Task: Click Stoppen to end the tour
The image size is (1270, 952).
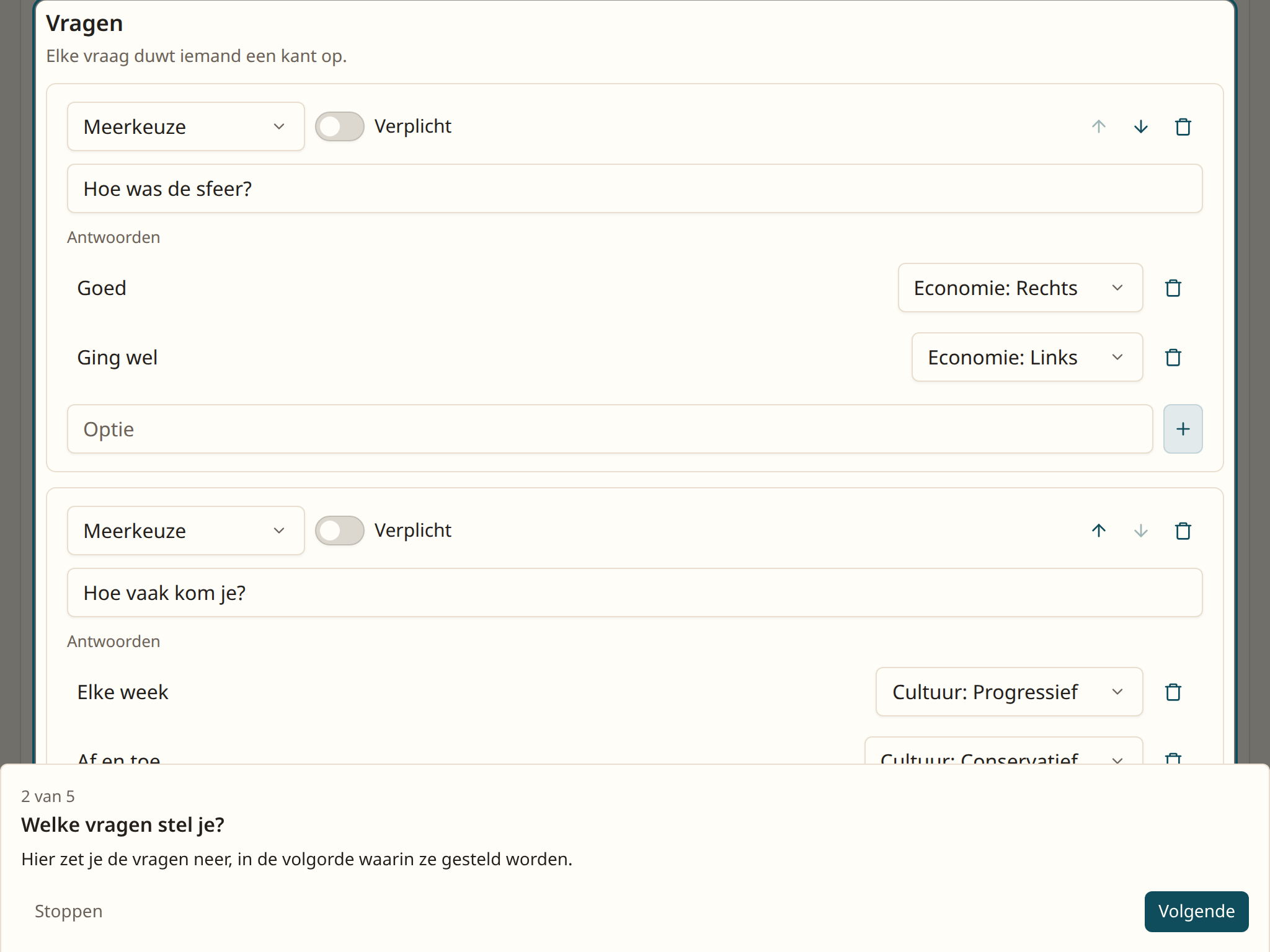Action: [x=68, y=911]
